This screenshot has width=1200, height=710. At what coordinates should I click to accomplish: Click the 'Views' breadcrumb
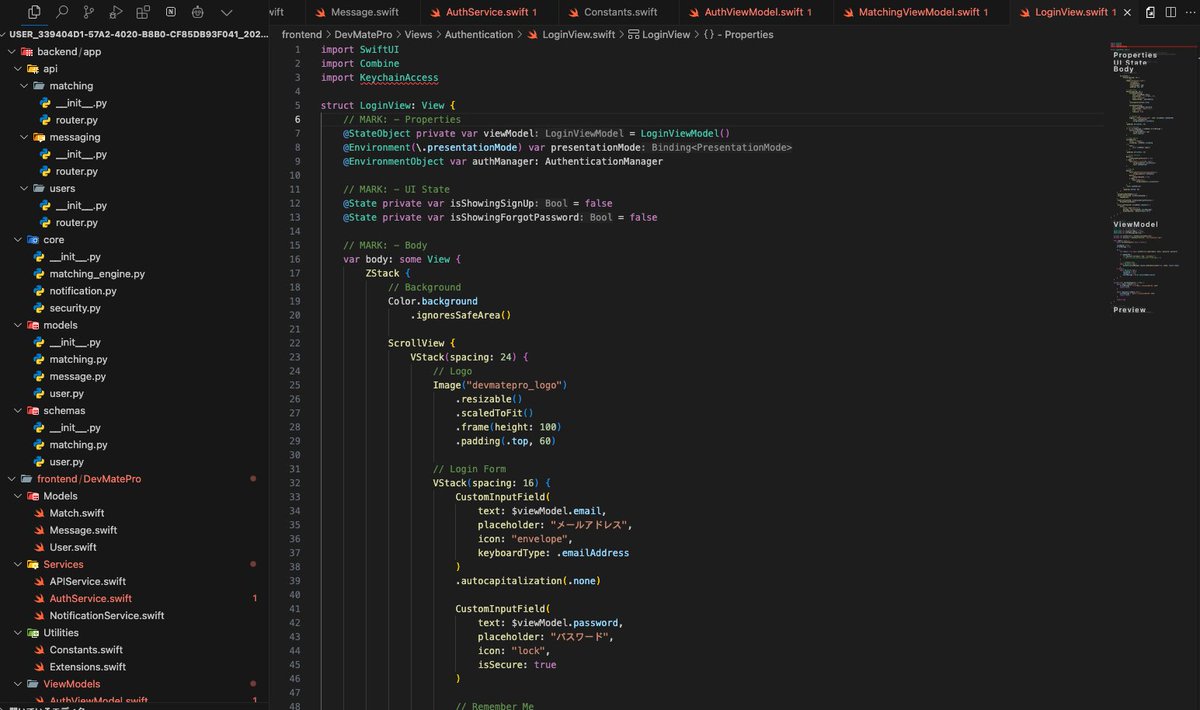pos(418,34)
